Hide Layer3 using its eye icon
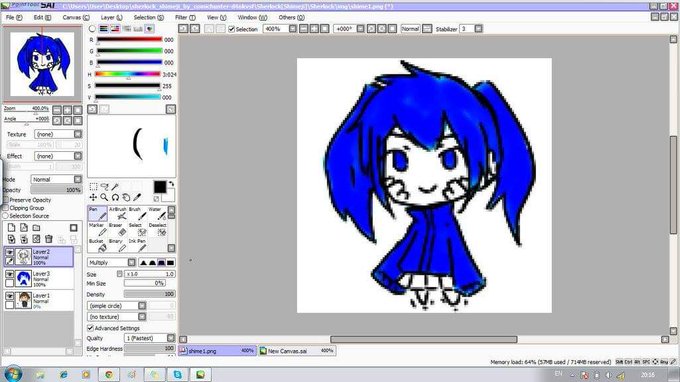 (10, 274)
